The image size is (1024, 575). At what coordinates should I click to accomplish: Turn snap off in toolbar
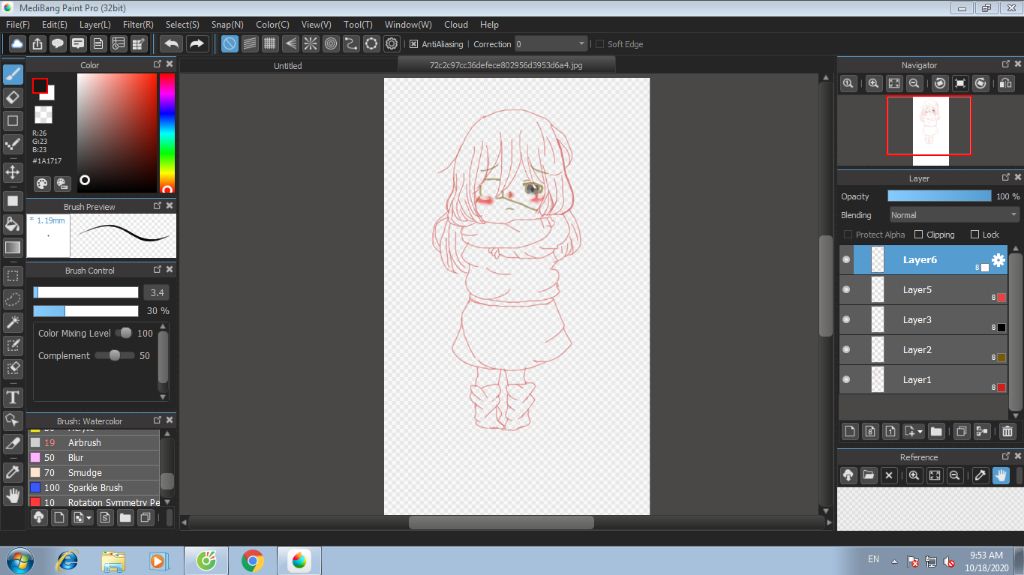229,44
